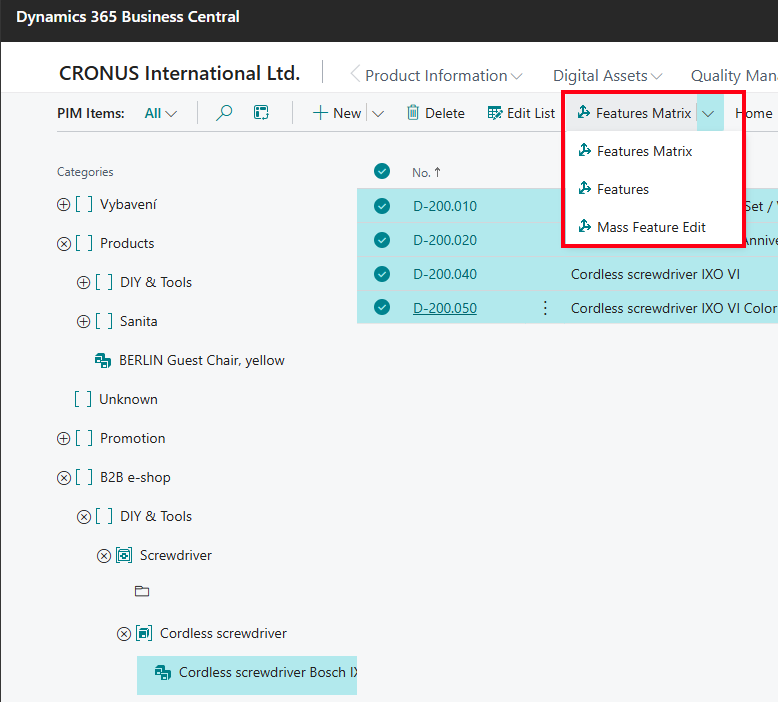Viewport: 778px width, 702px height.
Task: Toggle Promotion category bracket checkbox
Action: click(x=84, y=438)
